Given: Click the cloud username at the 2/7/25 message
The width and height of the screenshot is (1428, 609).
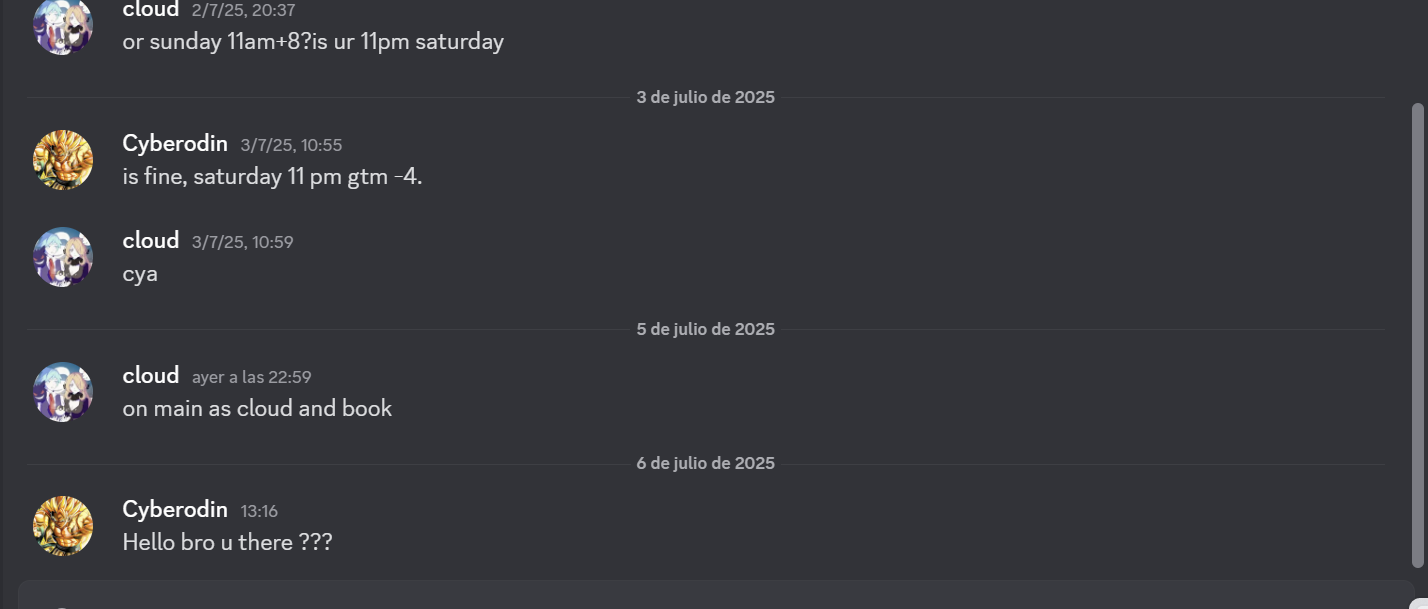Looking at the screenshot, I should point(151,10).
